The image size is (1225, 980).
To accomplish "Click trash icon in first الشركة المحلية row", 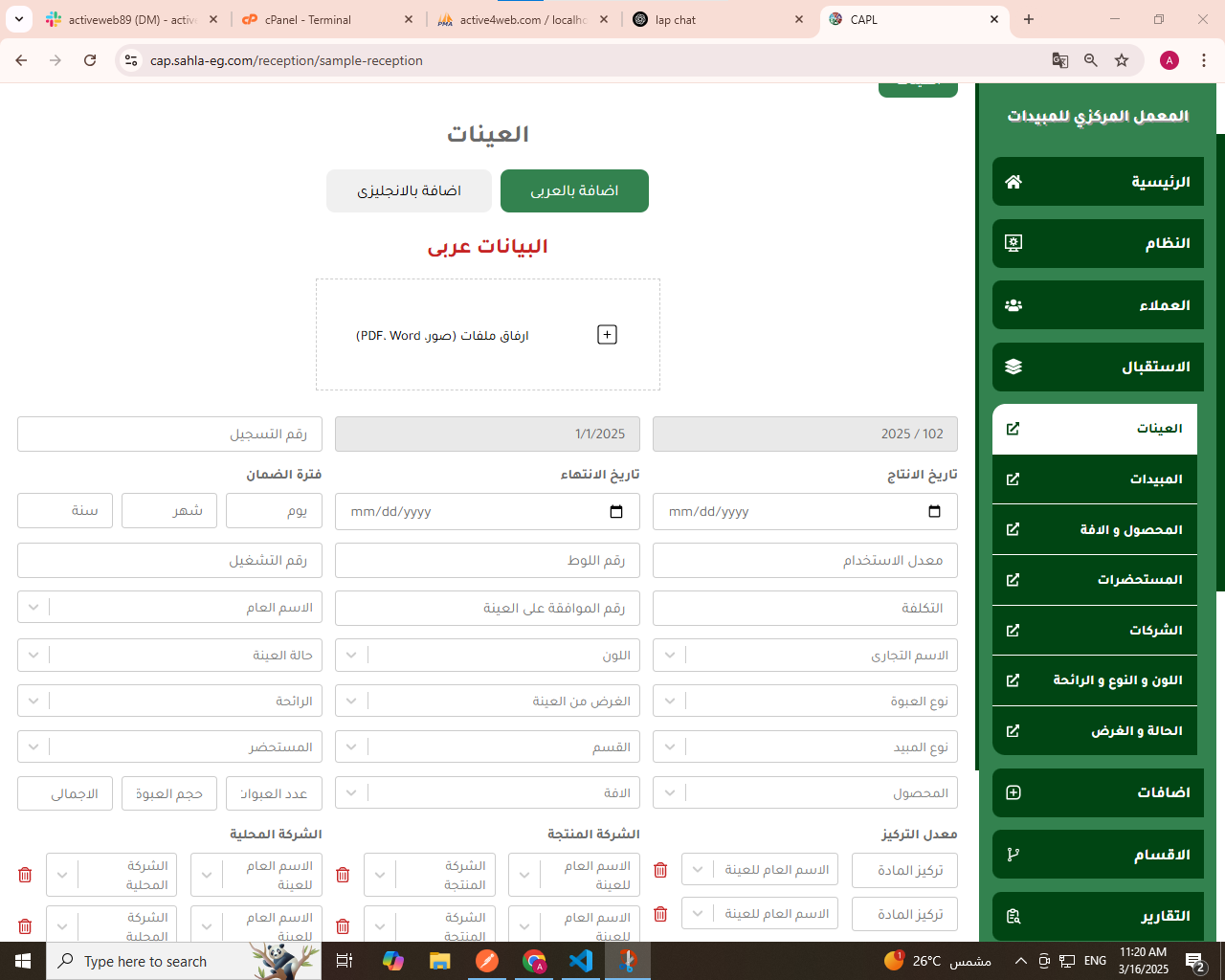I will pos(25,875).
